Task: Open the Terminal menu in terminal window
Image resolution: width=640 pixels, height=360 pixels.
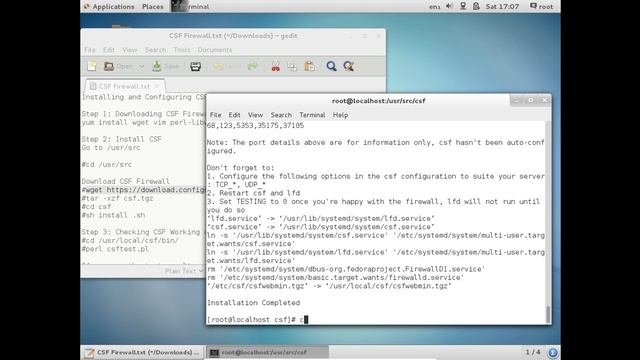Action: (x=312, y=115)
